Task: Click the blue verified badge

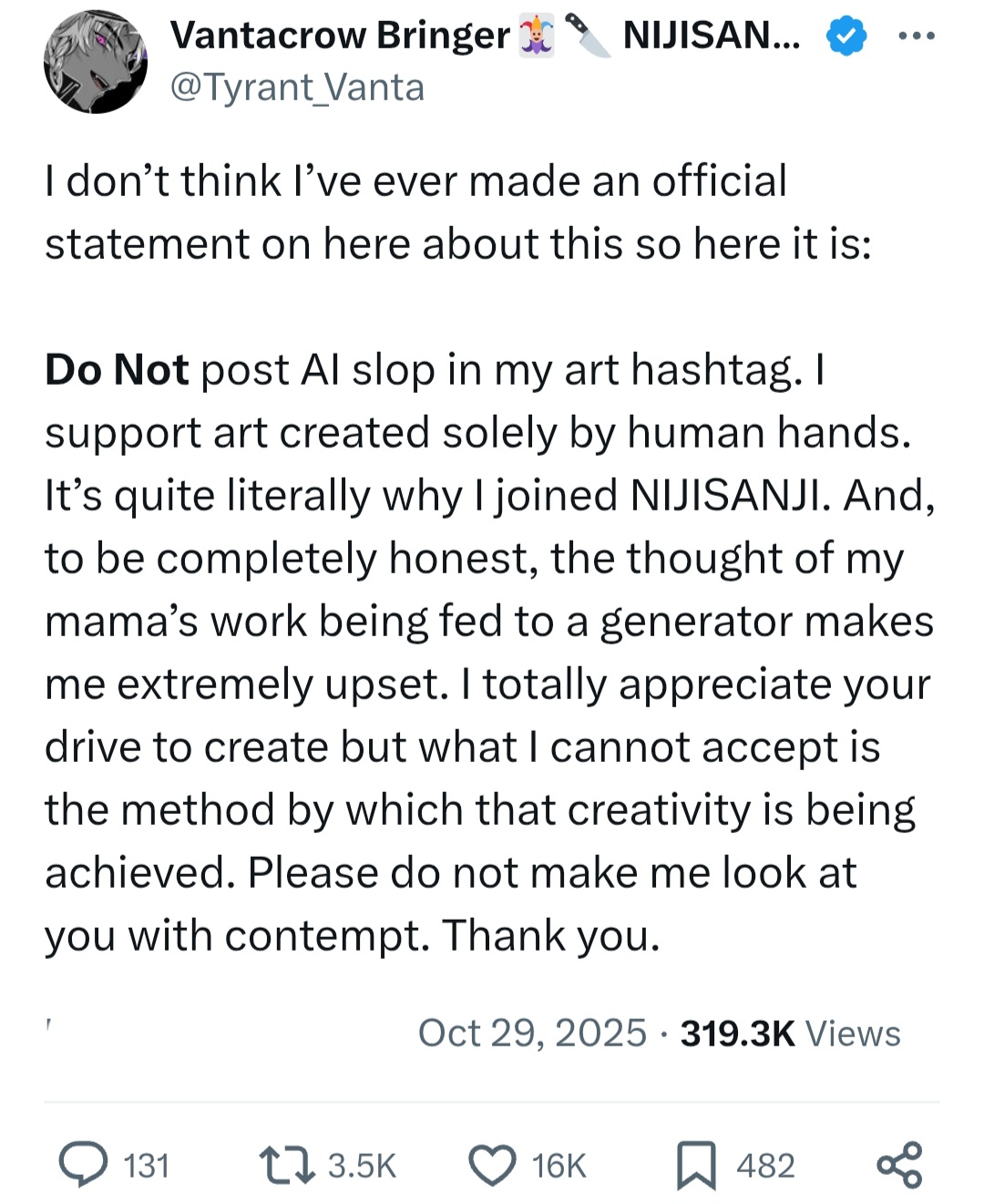Action: click(x=846, y=36)
